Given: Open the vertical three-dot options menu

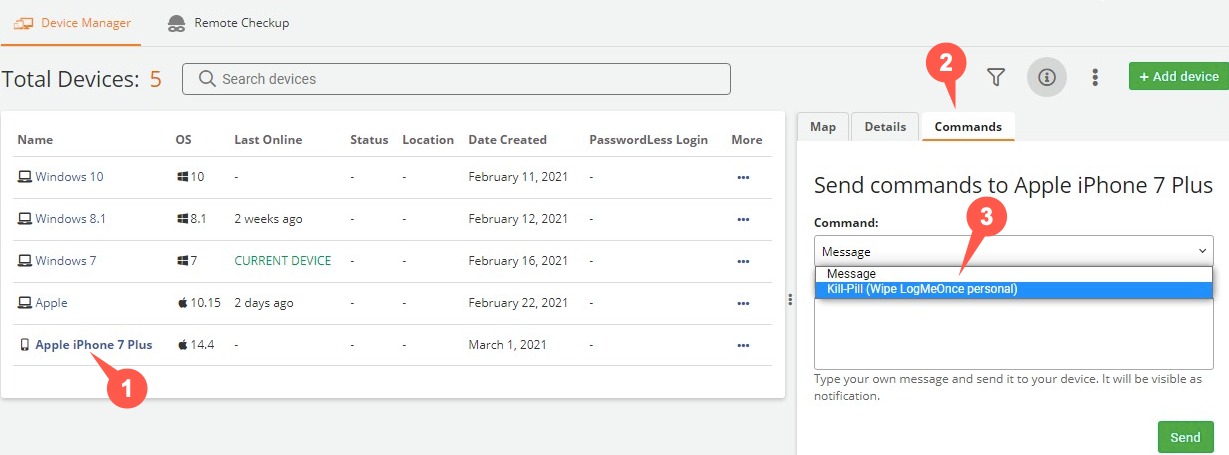Looking at the screenshot, I should [x=1096, y=77].
